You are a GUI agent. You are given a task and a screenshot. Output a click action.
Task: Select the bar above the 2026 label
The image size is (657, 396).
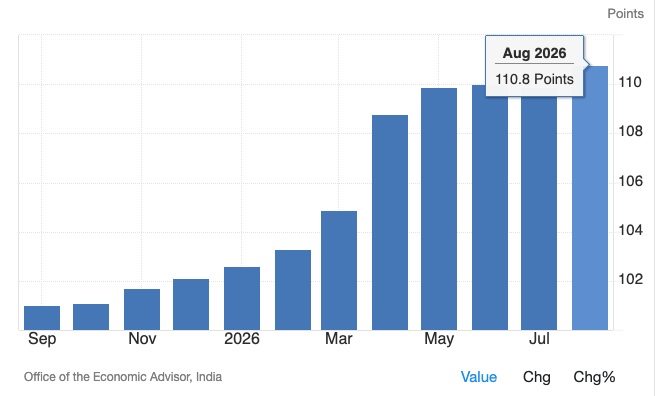click(242, 299)
